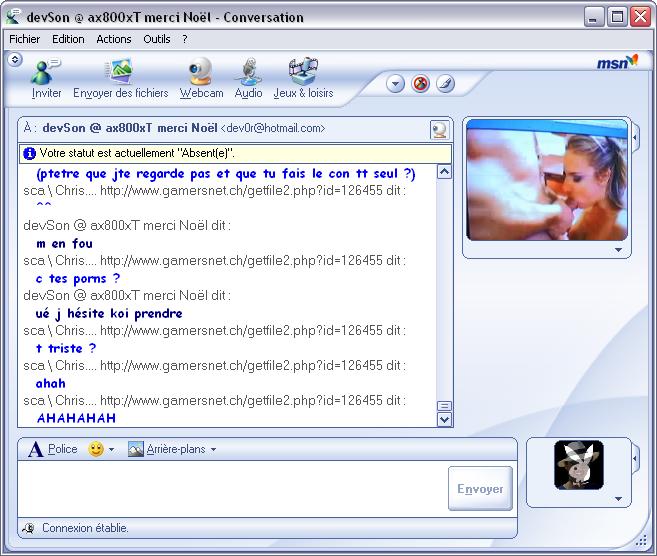Click the conversation scroll-down arrow
Screen dimensions: 657x556
(444, 419)
